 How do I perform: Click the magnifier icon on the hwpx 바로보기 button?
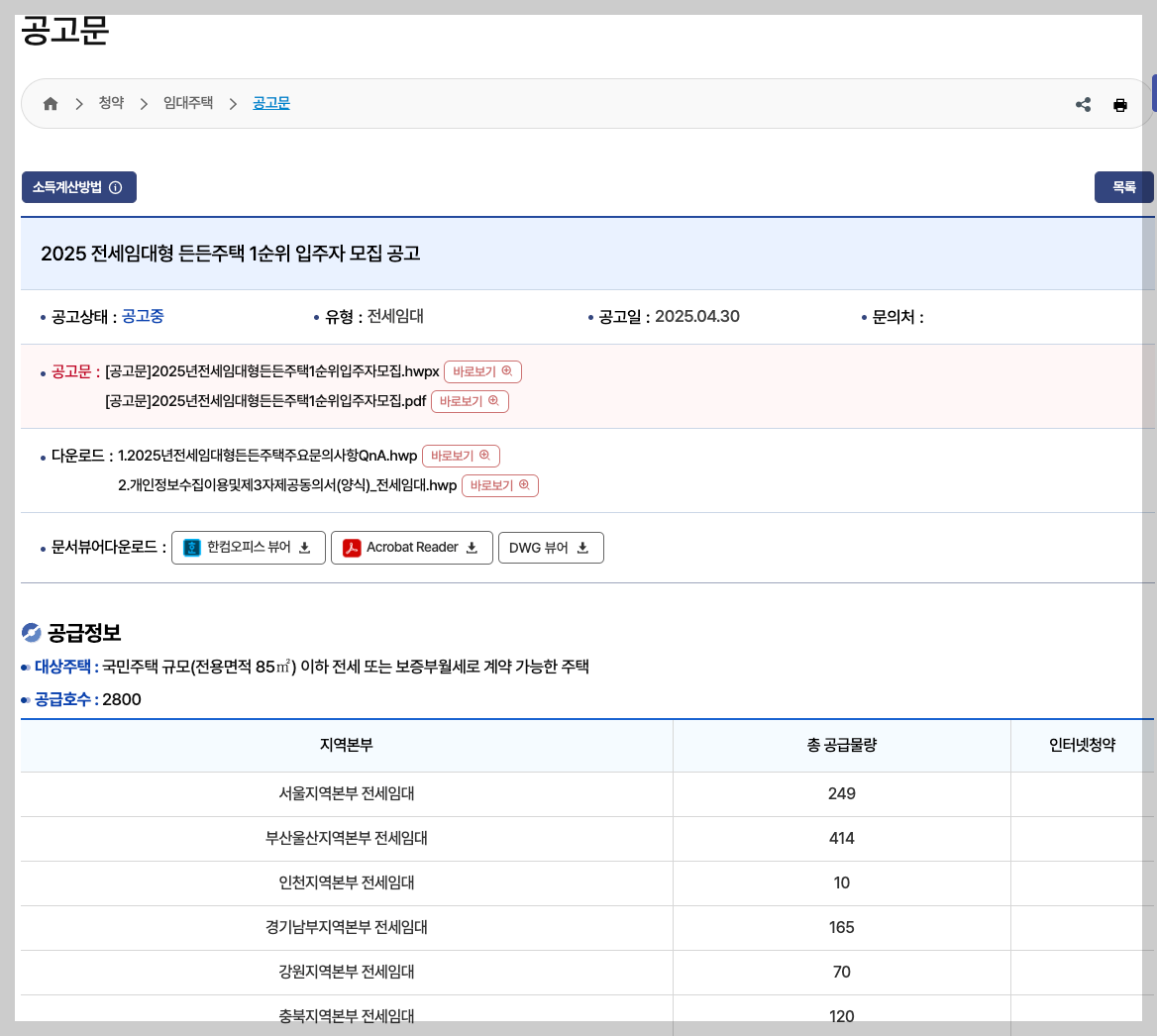click(506, 371)
